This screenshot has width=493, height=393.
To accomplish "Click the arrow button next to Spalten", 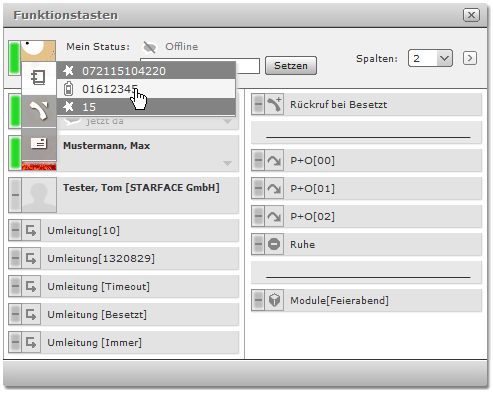I will pos(470,58).
